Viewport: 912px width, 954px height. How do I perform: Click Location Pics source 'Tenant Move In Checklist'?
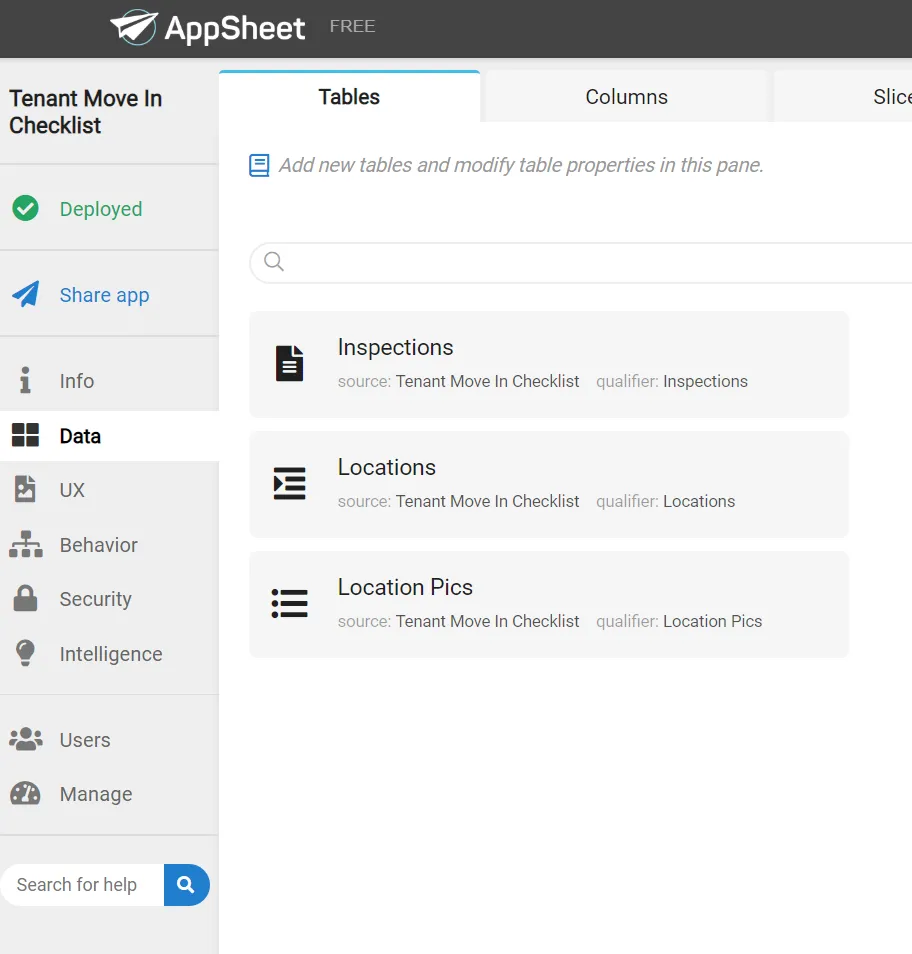(x=487, y=621)
